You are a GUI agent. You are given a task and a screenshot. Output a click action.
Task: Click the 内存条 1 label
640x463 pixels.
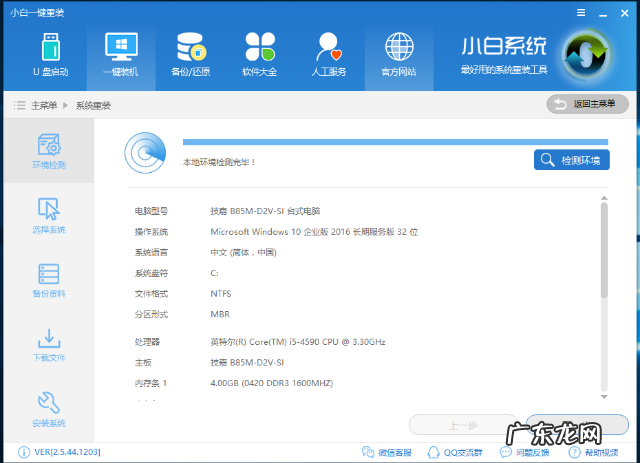[151, 383]
